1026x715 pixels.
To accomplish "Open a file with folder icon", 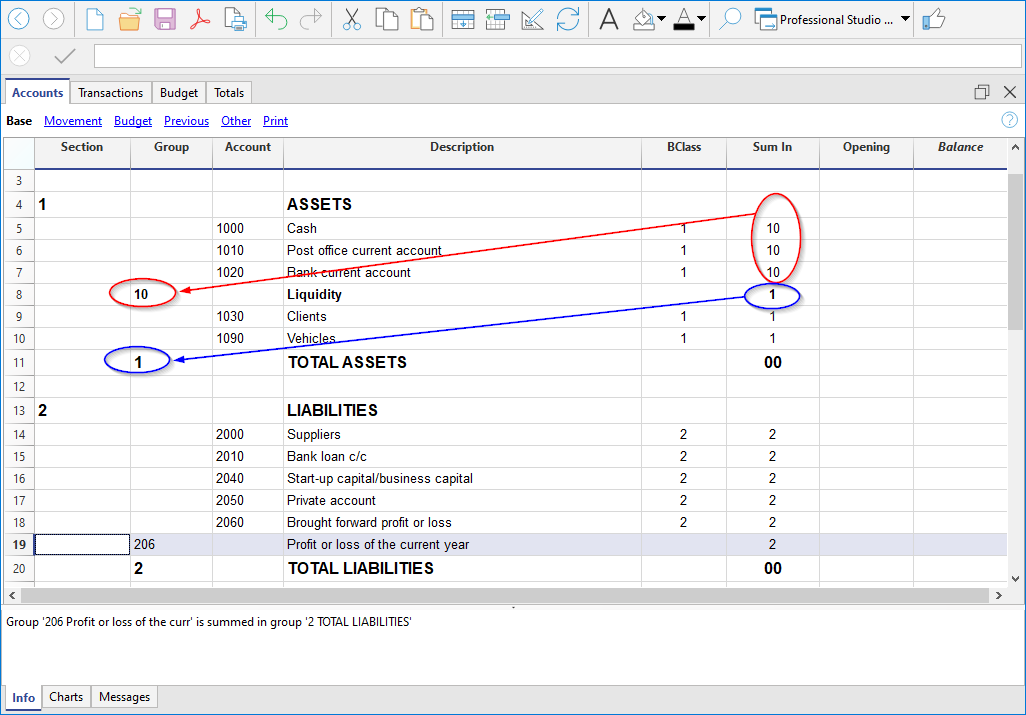I will [x=130, y=19].
